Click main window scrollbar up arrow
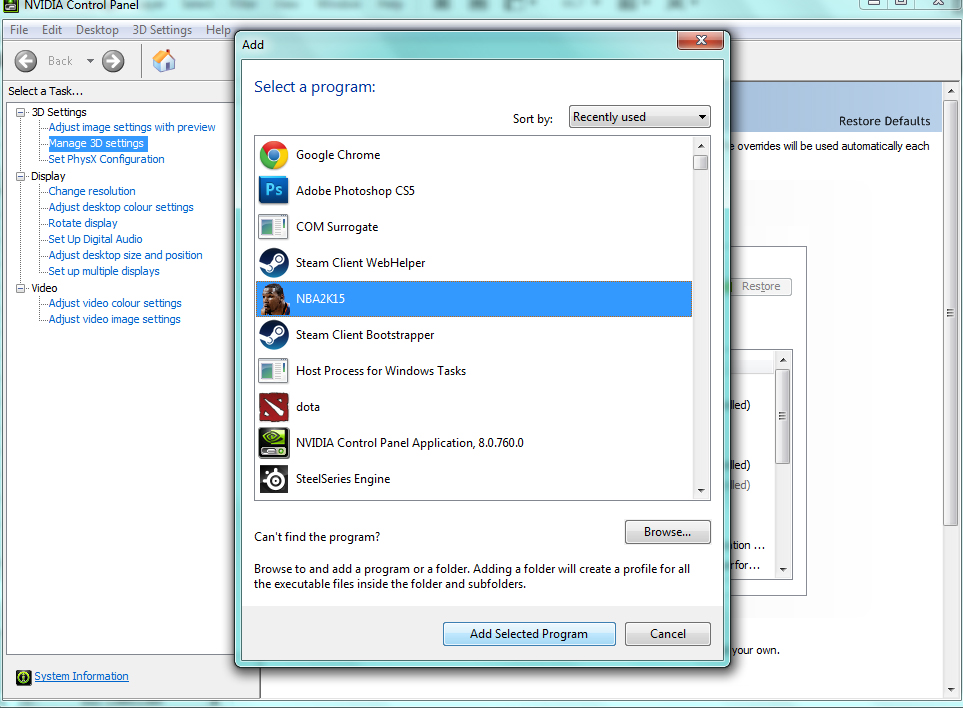Screen dimensions: 963x708 pos(951,91)
